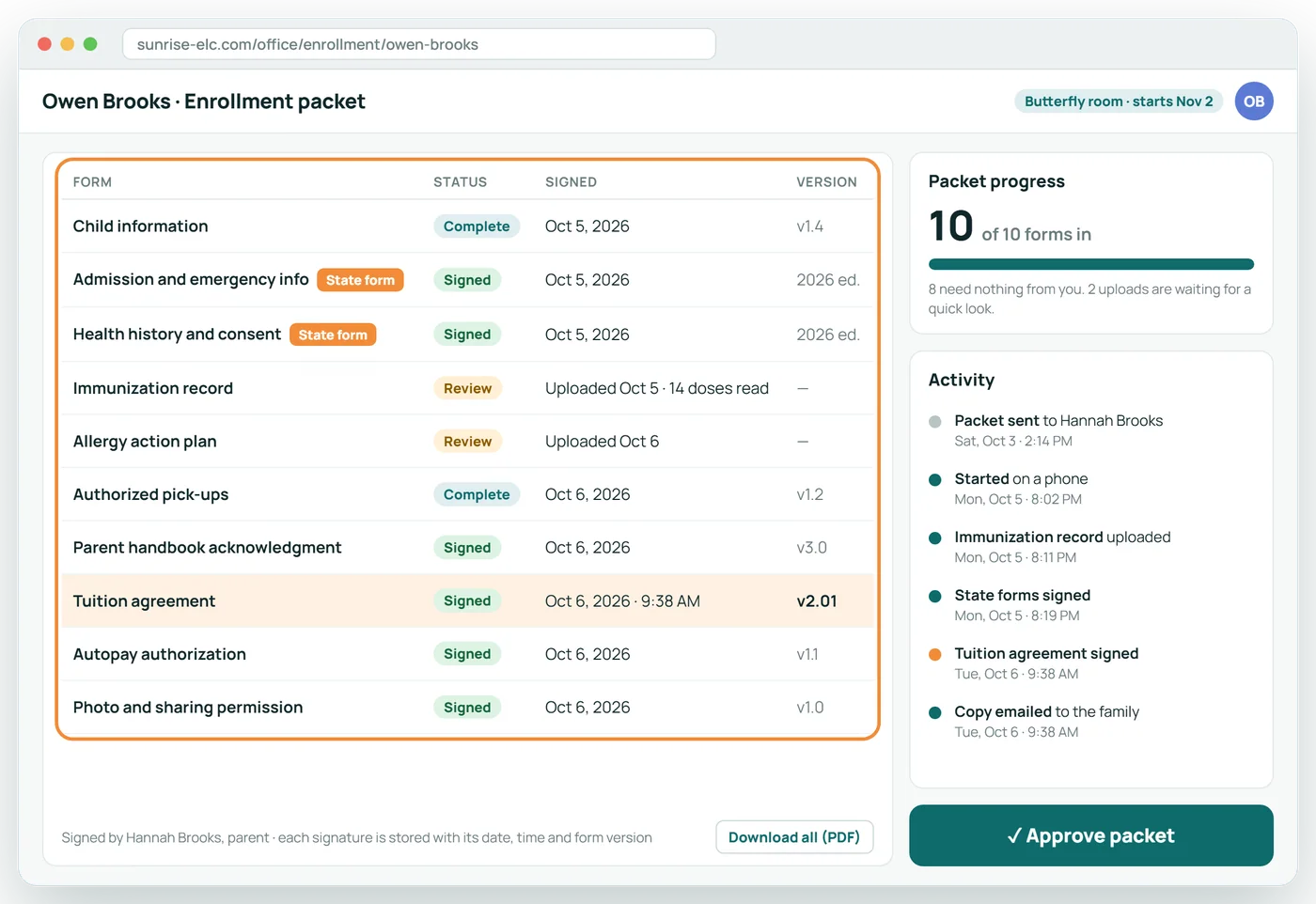Click Signed status on Tuition agreement

(x=467, y=601)
